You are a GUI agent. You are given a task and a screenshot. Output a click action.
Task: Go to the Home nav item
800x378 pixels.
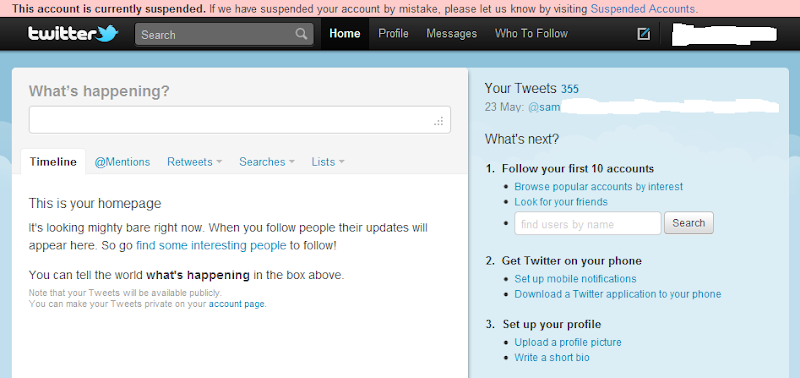click(345, 34)
